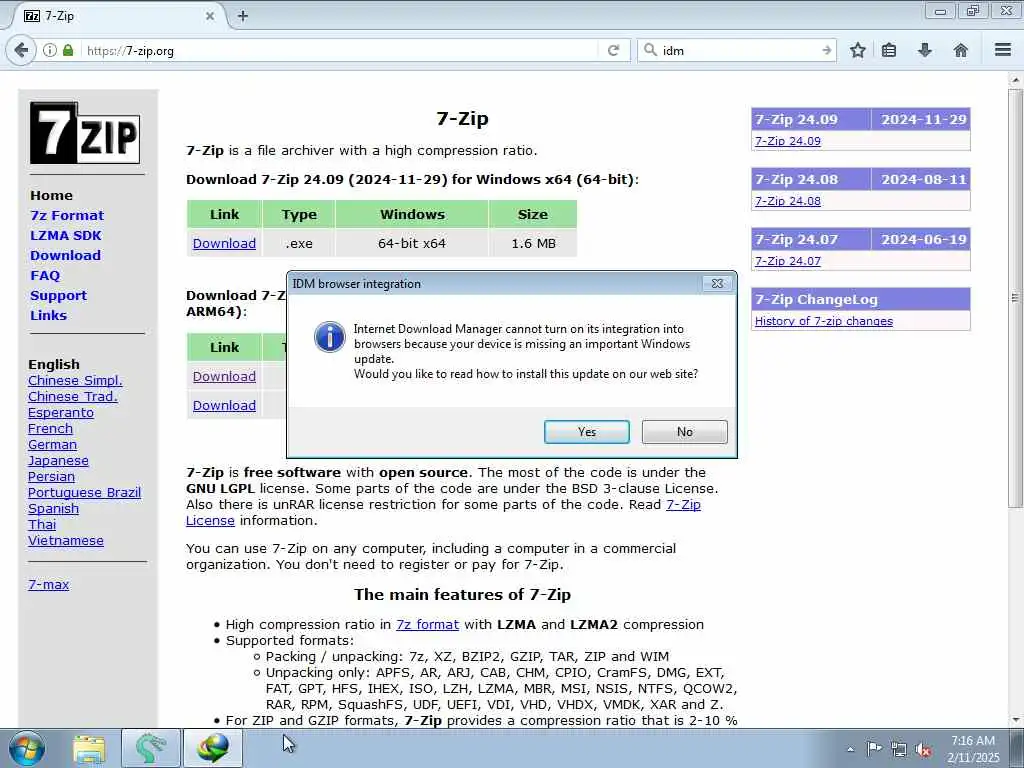
Task: Click Download link for 64-bit x64 .exe
Action: [224, 244]
